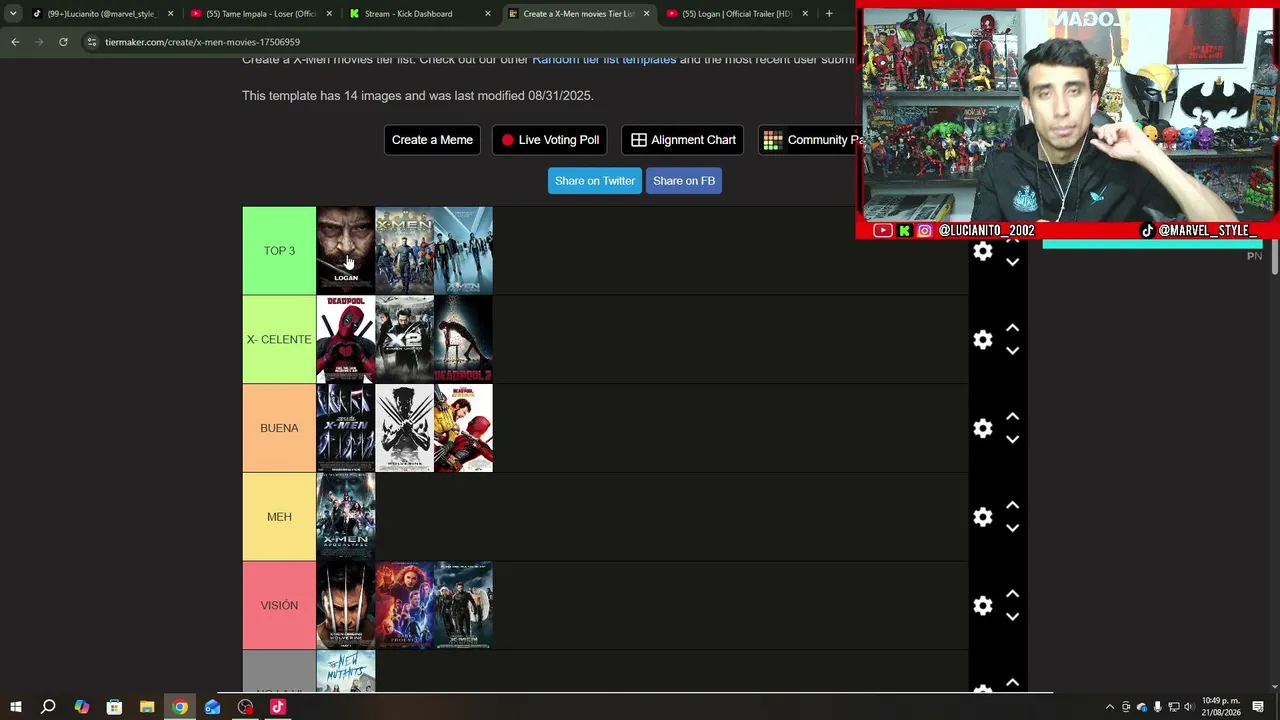Move MEH tier down
The height and width of the screenshot is (720, 1280).
click(x=1012, y=528)
